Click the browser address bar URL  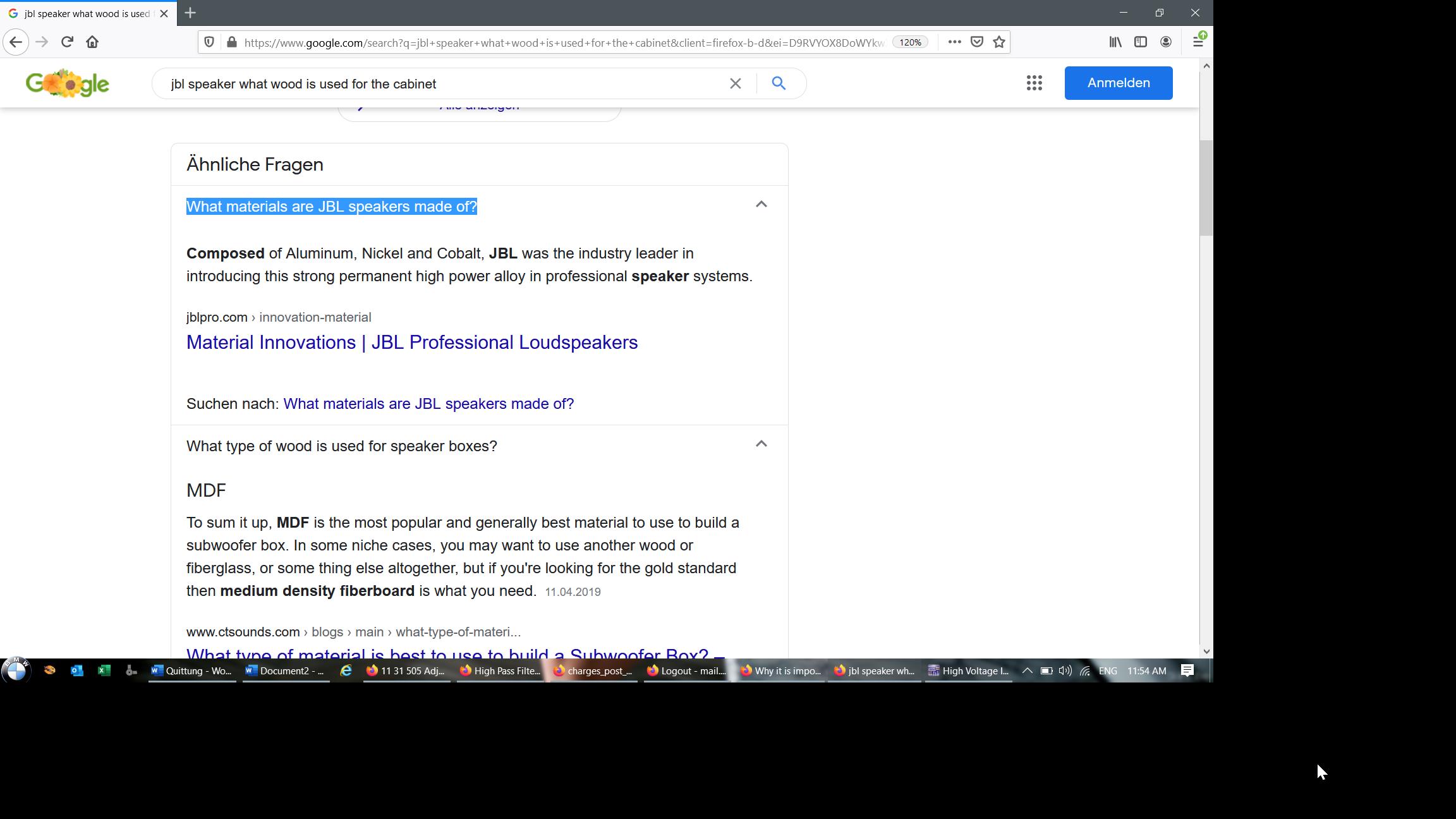coord(564,42)
